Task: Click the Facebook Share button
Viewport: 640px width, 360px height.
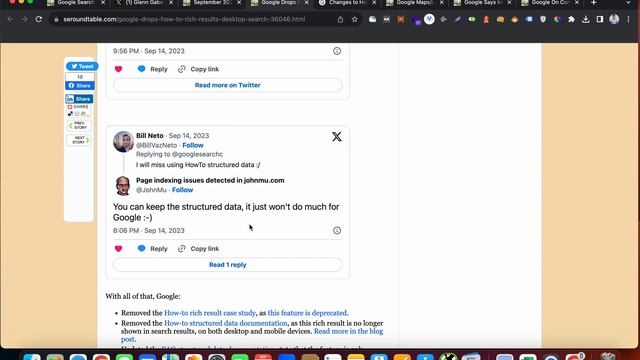Action: pos(80,86)
